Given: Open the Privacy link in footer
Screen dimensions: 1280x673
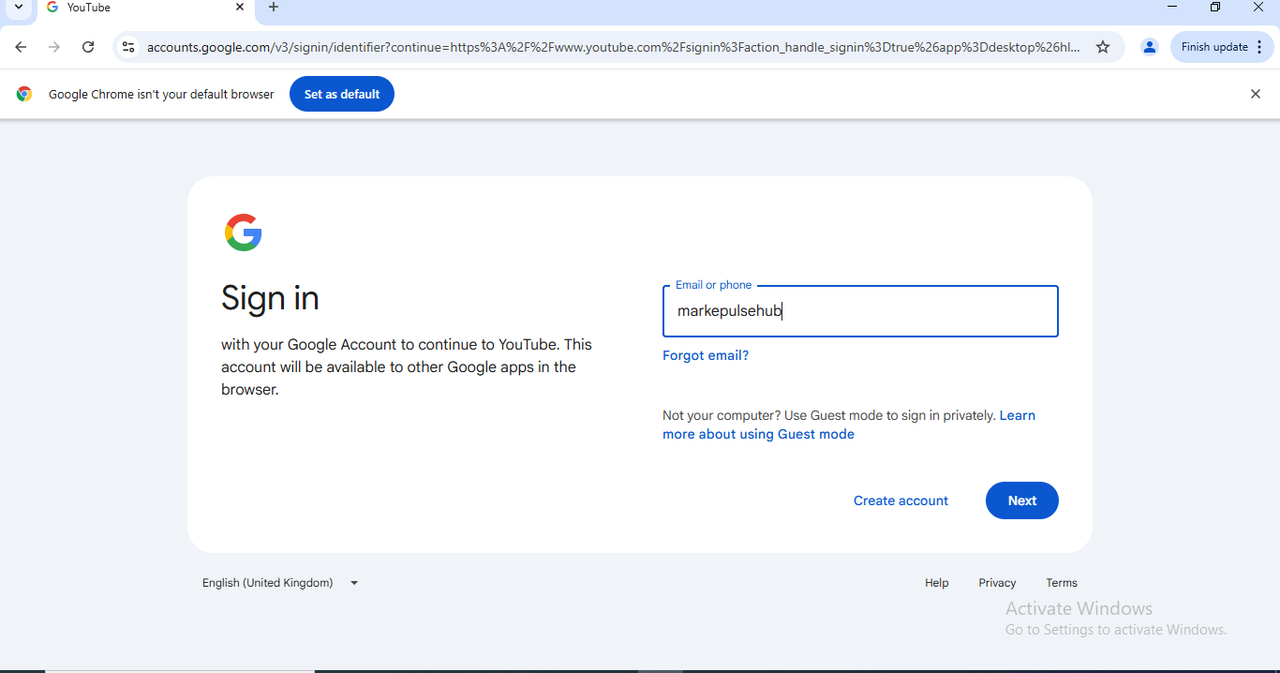Looking at the screenshot, I should [x=997, y=583].
